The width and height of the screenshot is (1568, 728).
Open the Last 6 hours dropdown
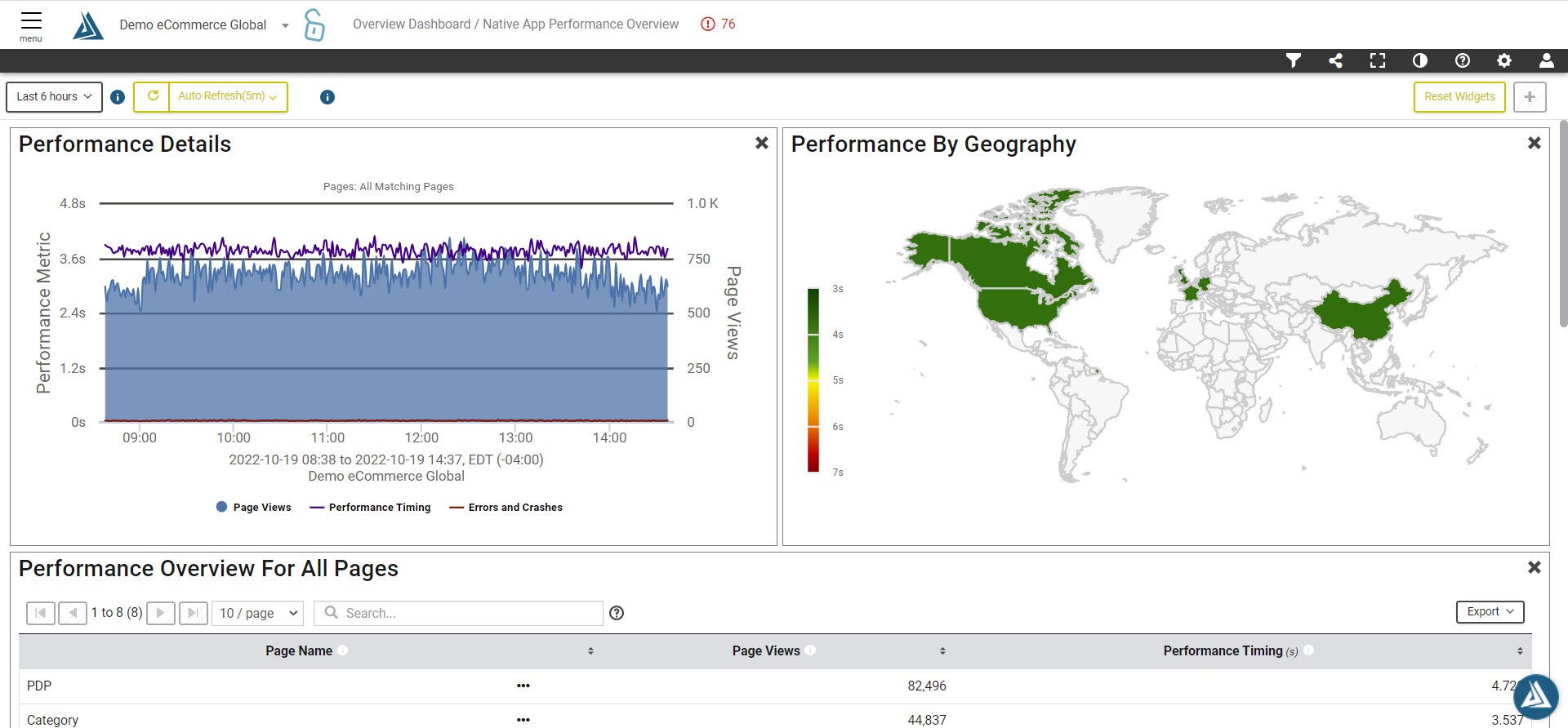(x=54, y=96)
